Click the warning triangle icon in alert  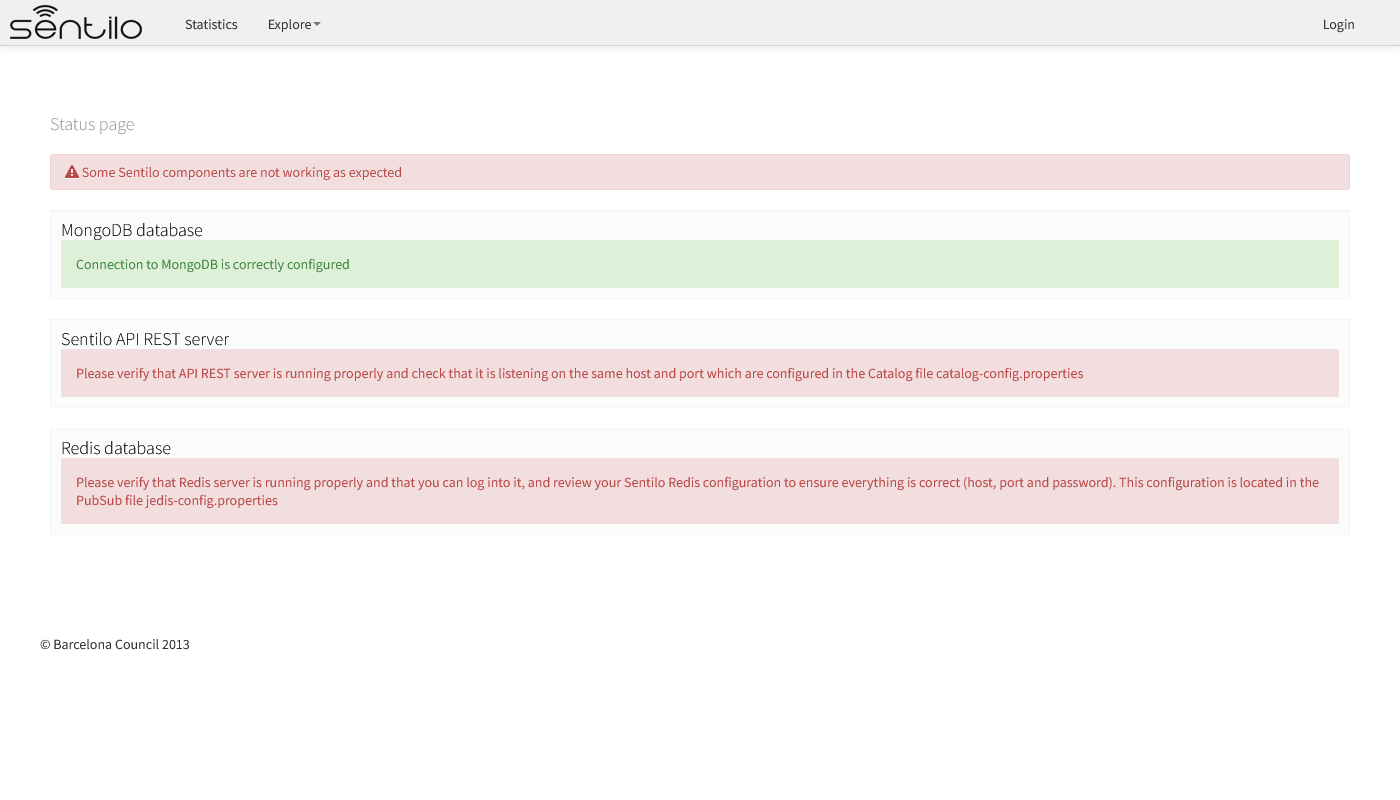point(72,172)
